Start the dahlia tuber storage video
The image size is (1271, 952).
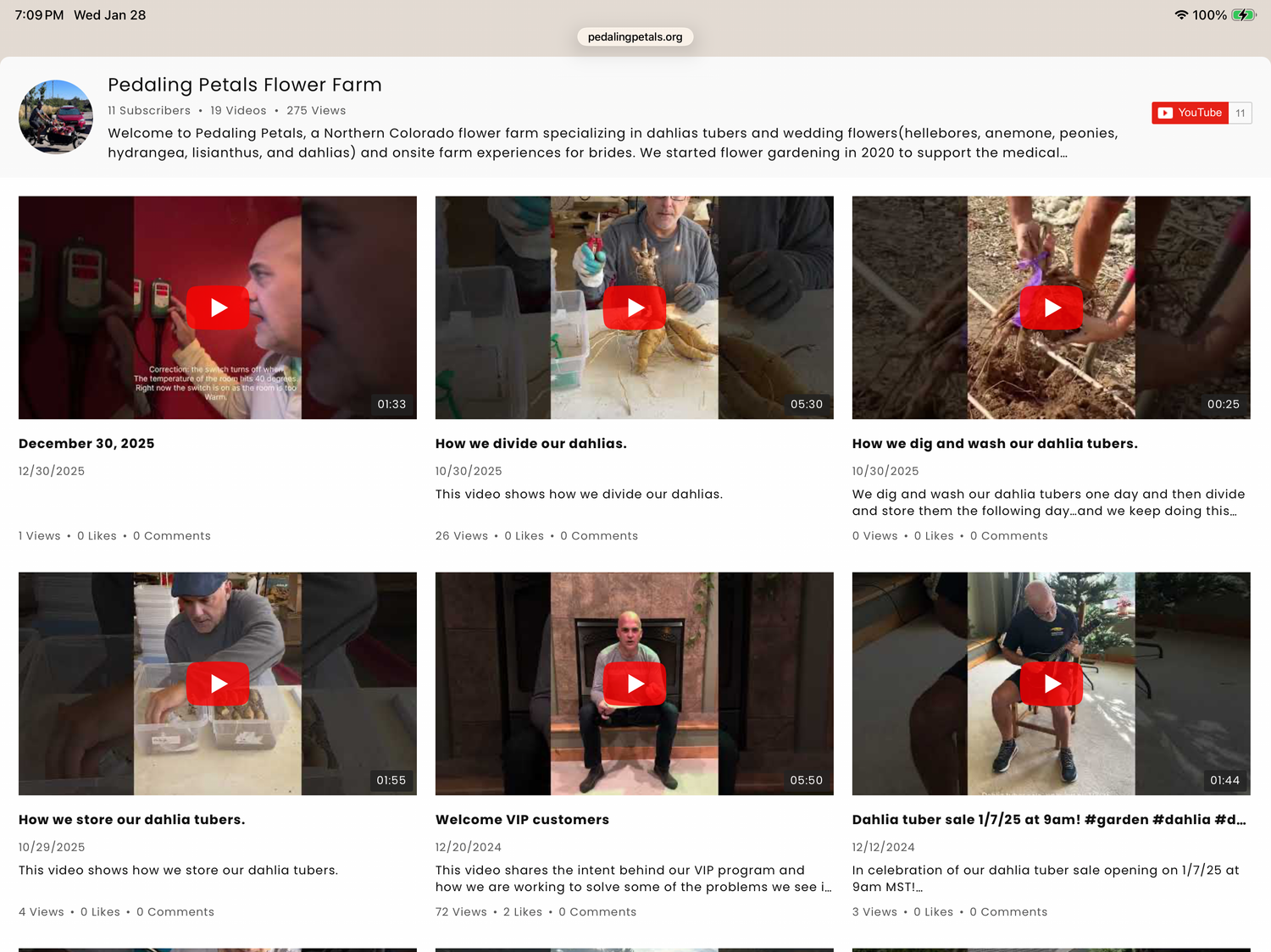click(218, 684)
